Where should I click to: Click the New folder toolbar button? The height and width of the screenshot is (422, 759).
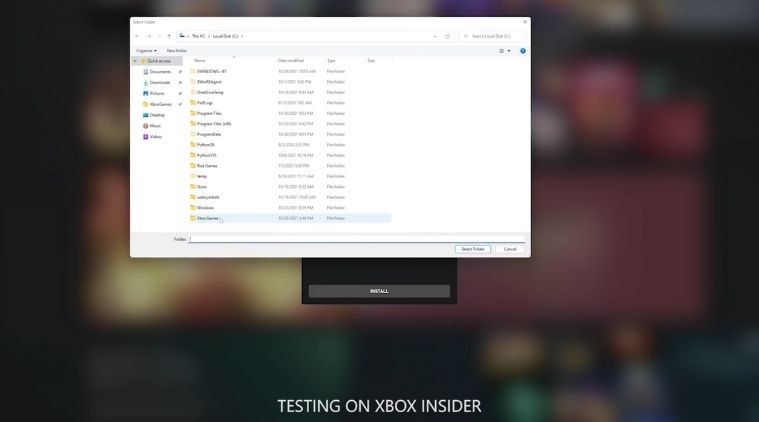(x=177, y=51)
